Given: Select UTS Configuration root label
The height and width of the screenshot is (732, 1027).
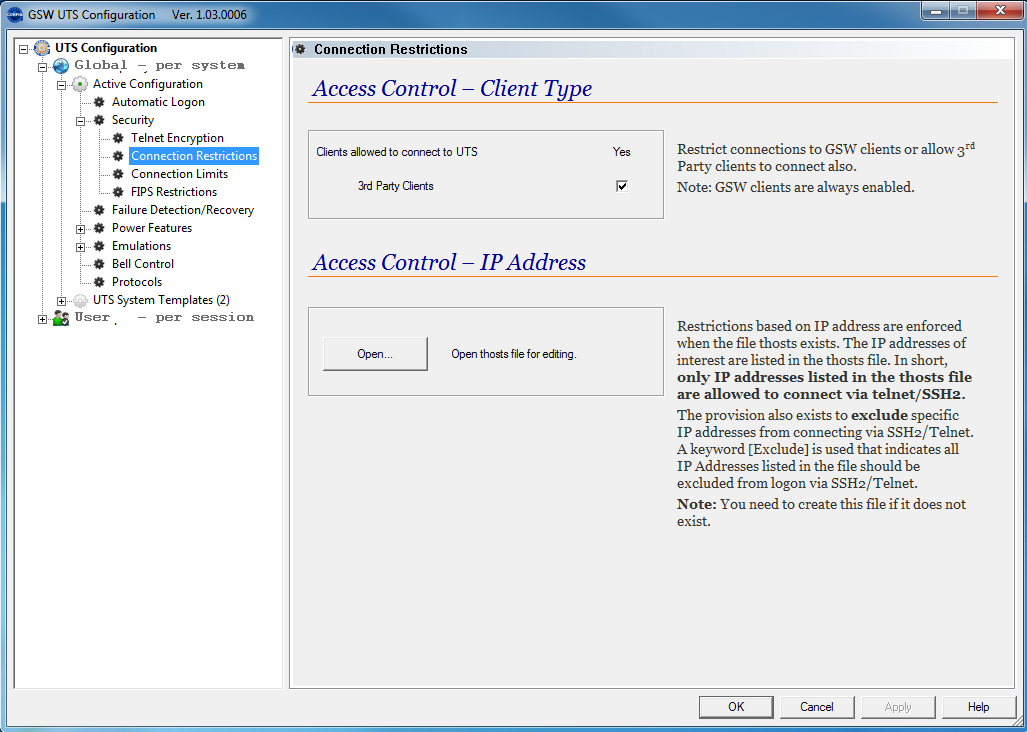Looking at the screenshot, I should pyautogui.click(x=106, y=48).
